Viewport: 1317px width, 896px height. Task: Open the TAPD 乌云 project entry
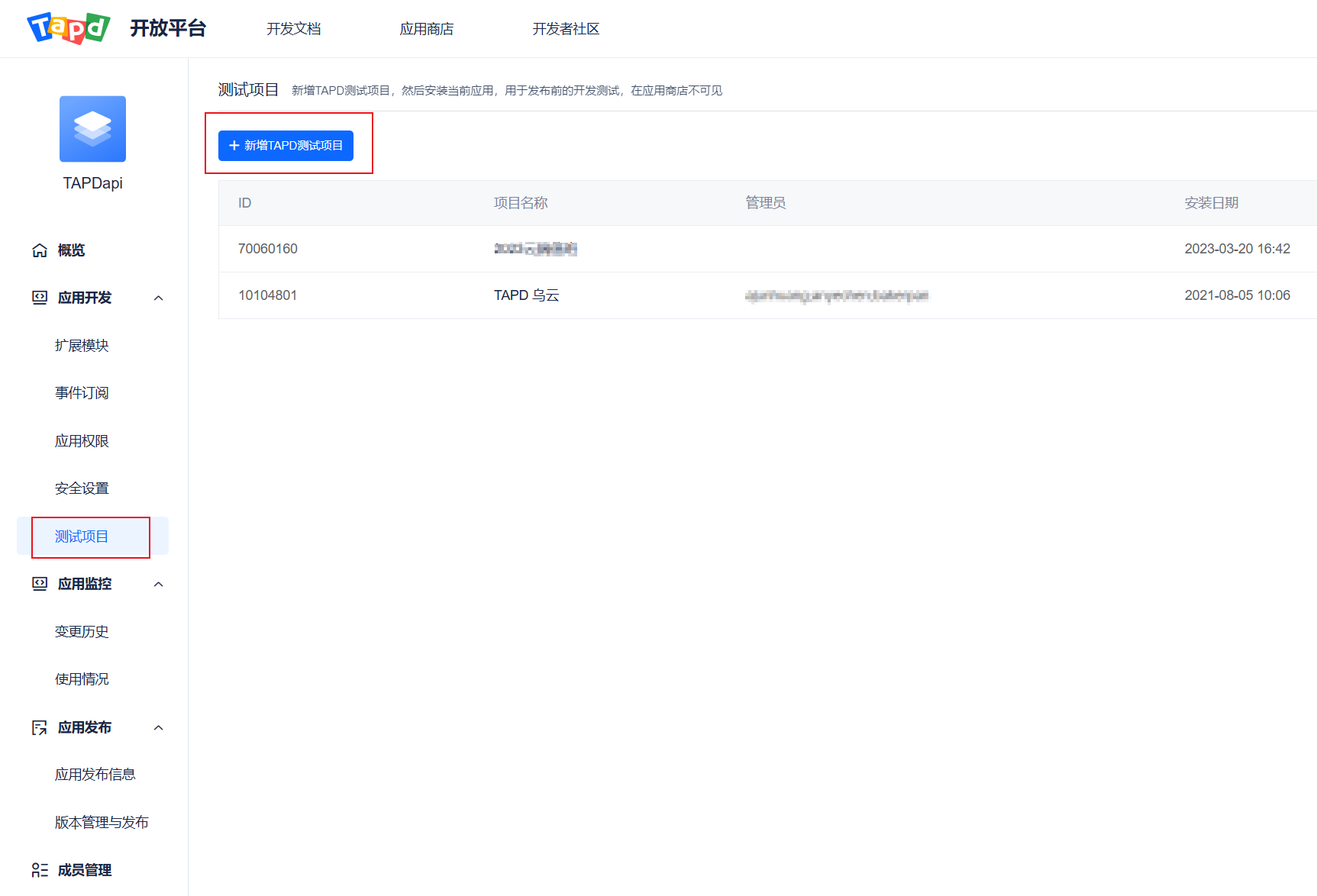pyautogui.click(x=526, y=295)
